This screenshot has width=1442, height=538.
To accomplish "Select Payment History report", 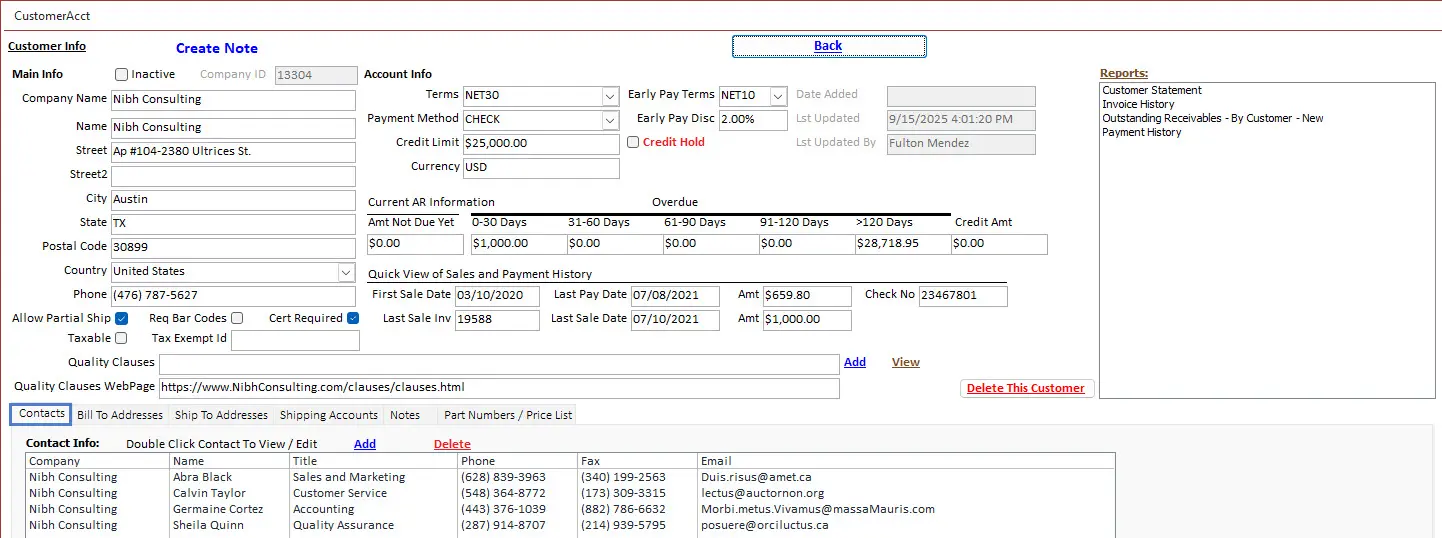I will 1142,132.
